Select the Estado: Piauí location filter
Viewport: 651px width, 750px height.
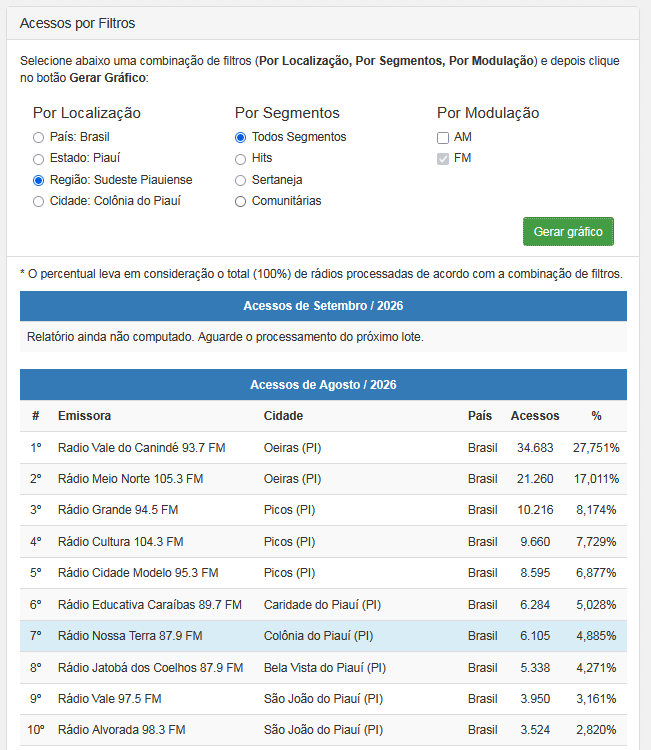click(38, 159)
